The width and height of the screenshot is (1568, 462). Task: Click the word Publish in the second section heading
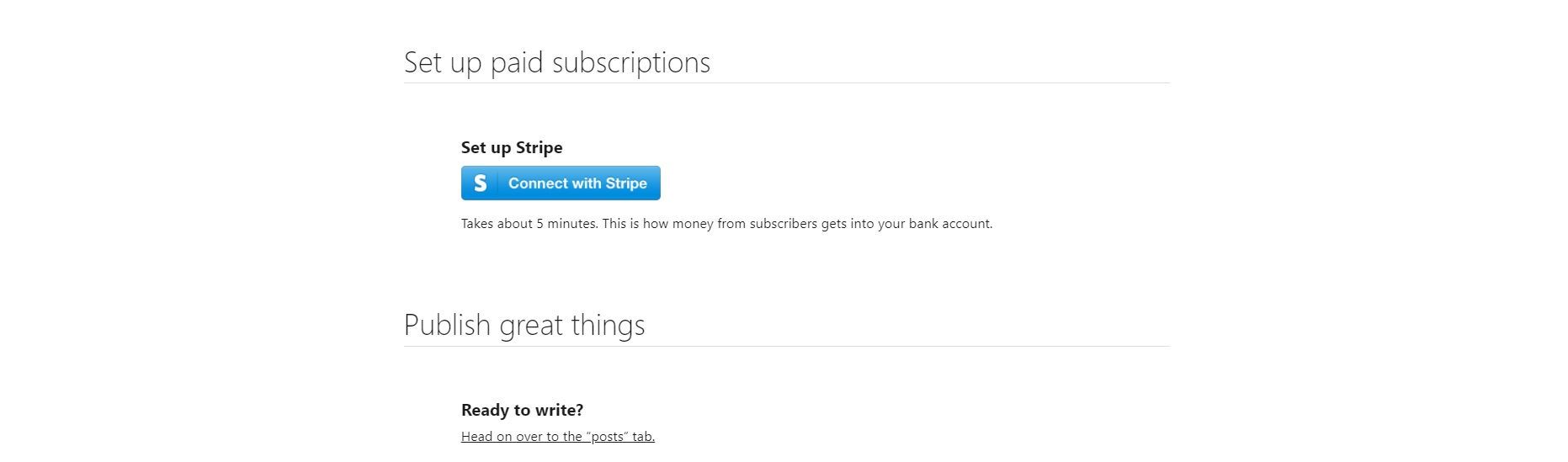[447, 325]
